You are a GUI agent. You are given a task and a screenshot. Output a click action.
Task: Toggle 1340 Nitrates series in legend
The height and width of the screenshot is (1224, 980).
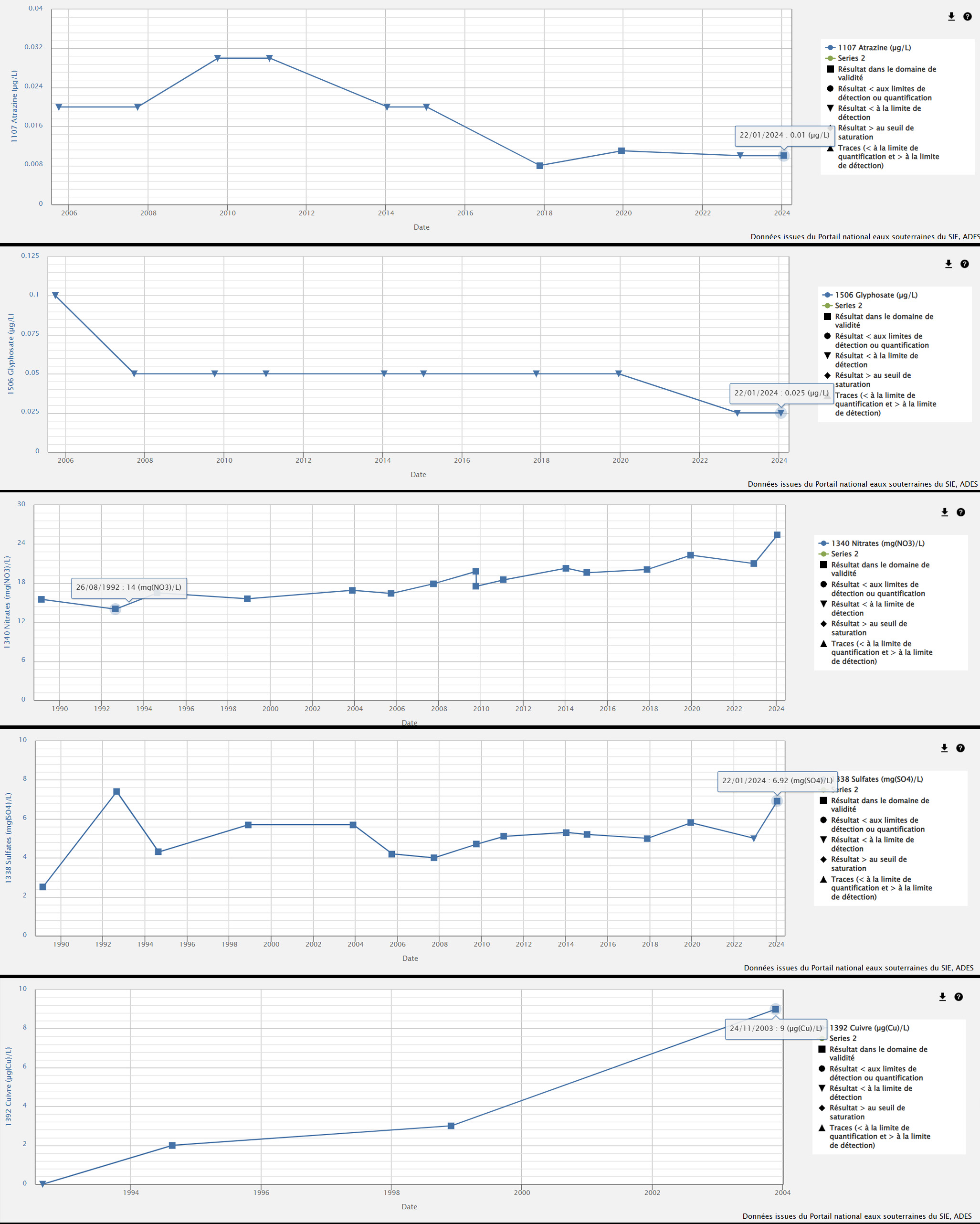click(877, 543)
